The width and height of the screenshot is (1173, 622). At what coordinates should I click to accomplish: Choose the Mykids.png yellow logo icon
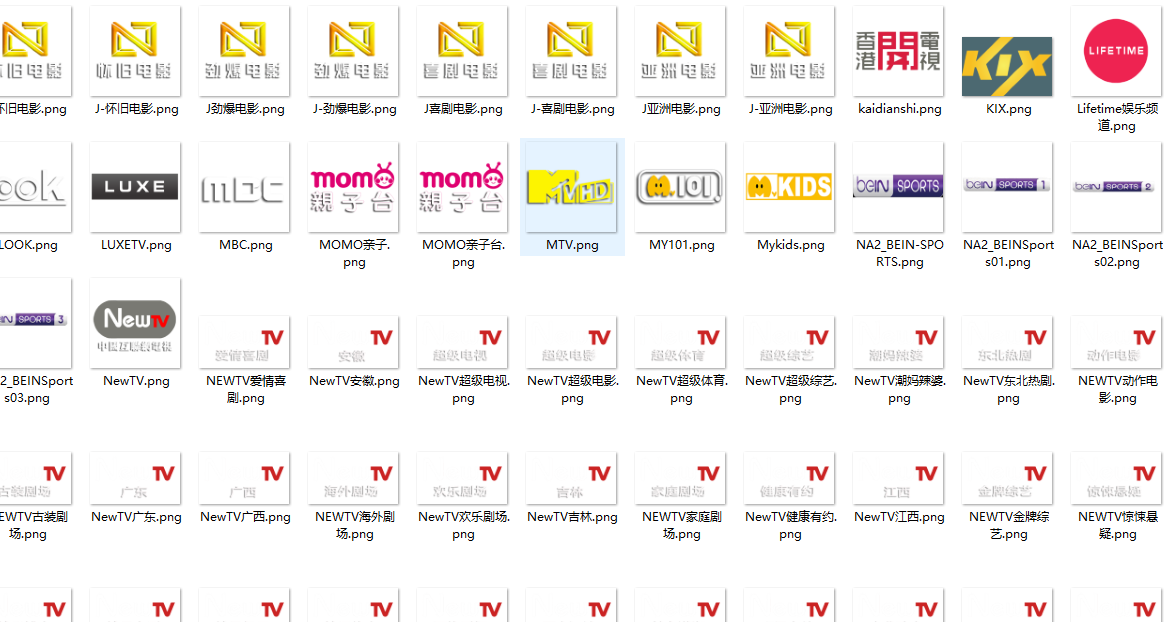tap(789, 187)
